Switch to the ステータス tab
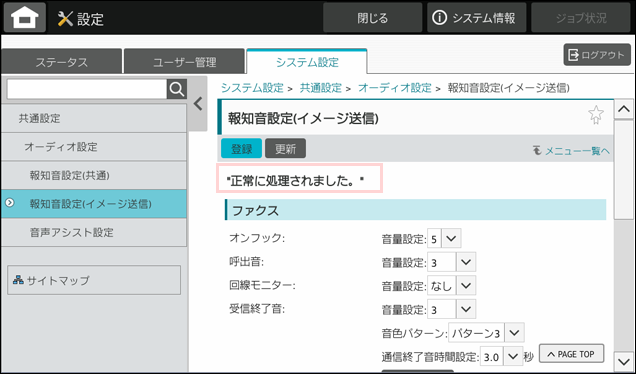 pyautogui.click(x=62, y=62)
